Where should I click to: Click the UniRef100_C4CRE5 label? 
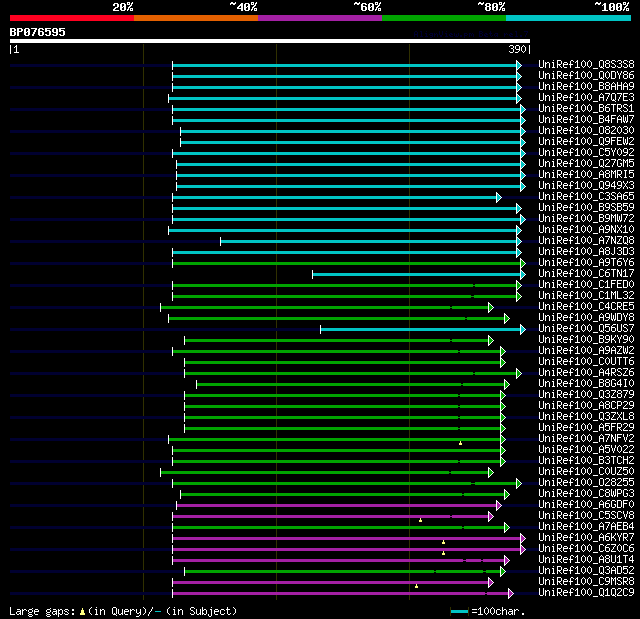click(586, 307)
